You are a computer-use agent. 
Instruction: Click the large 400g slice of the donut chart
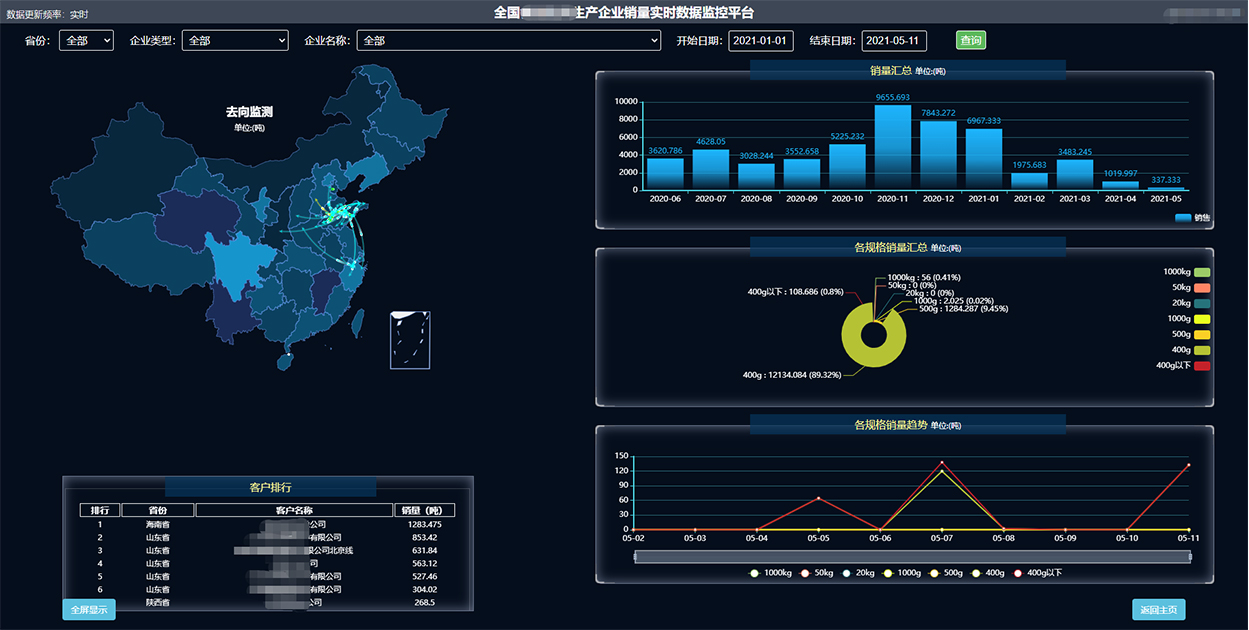[x=874, y=359]
